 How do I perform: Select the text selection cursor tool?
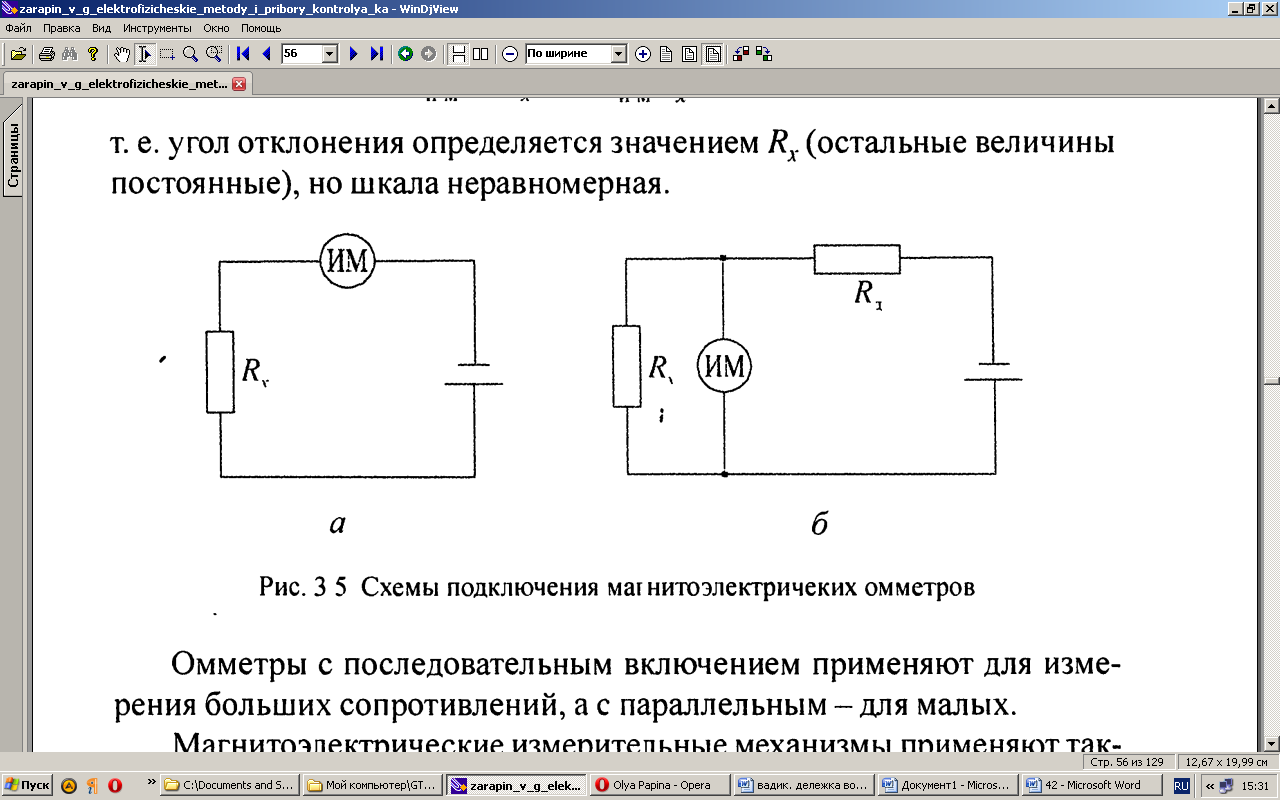coord(145,54)
